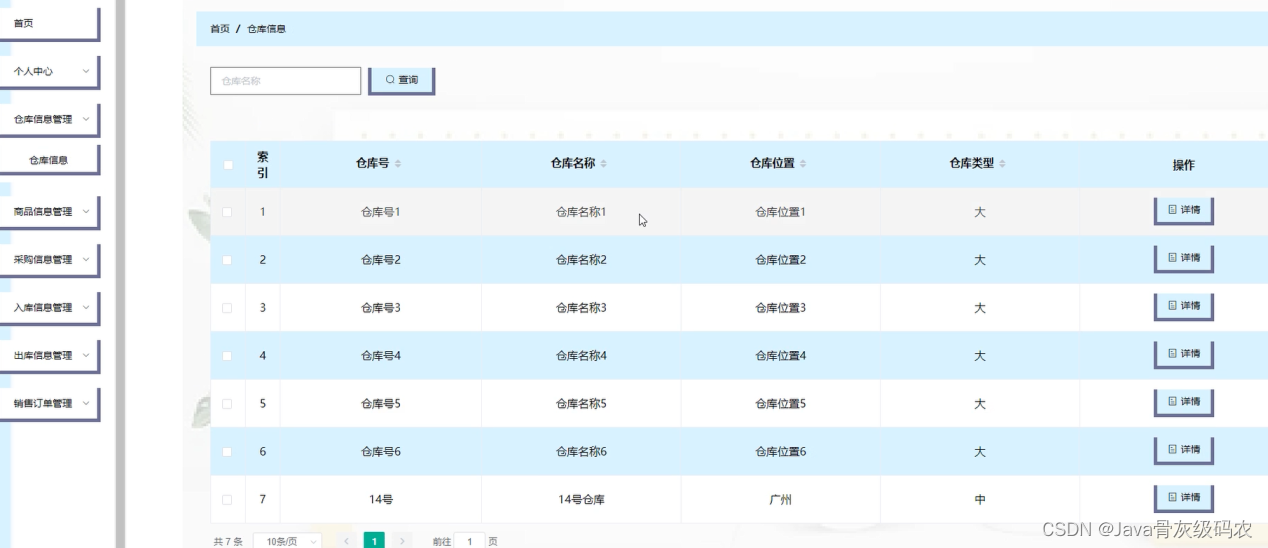This screenshot has height=548, width=1268.
Task: Open 详情 for 仓库号6 row
Action: [1183, 451]
